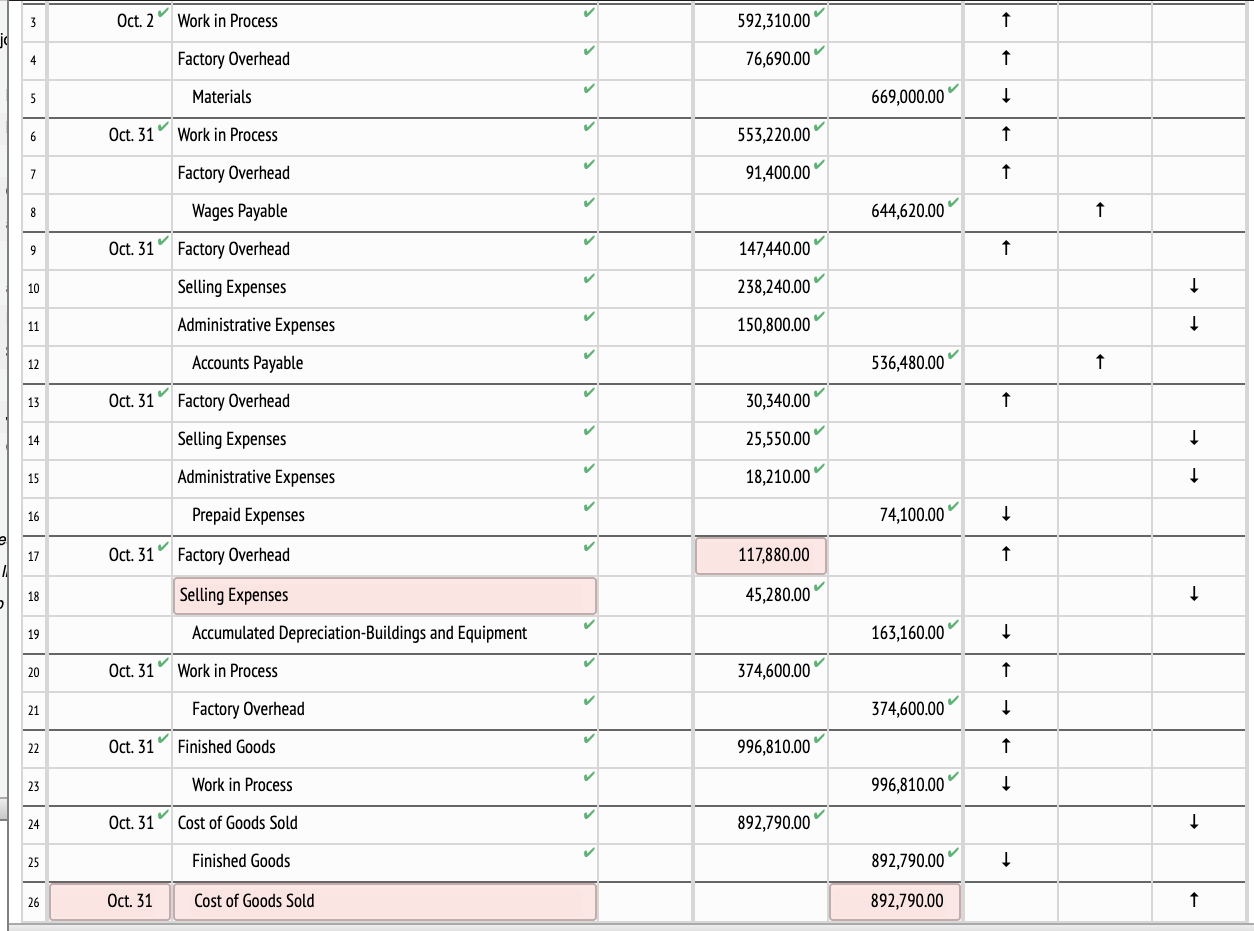This screenshot has width=1254, height=931.
Task: Click the checkmark next to the Materials account
Action: pyautogui.click(x=590, y=89)
